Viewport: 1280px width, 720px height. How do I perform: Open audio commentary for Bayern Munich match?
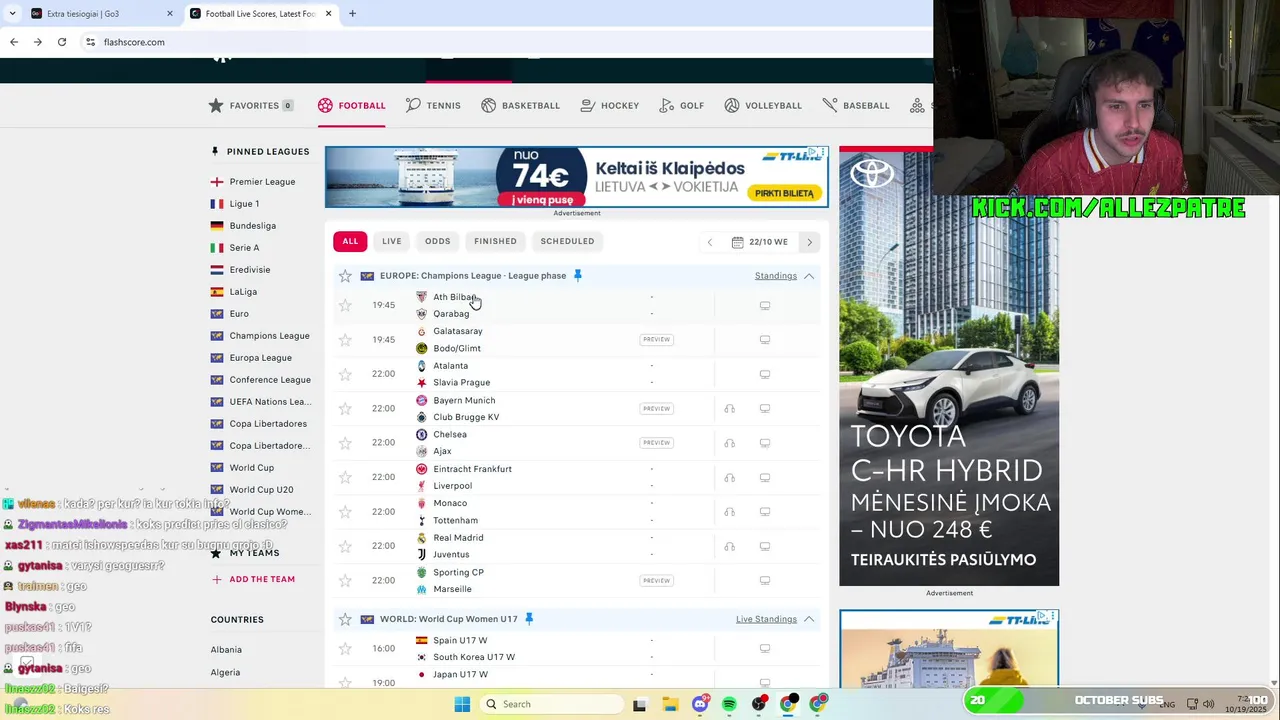coord(730,408)
